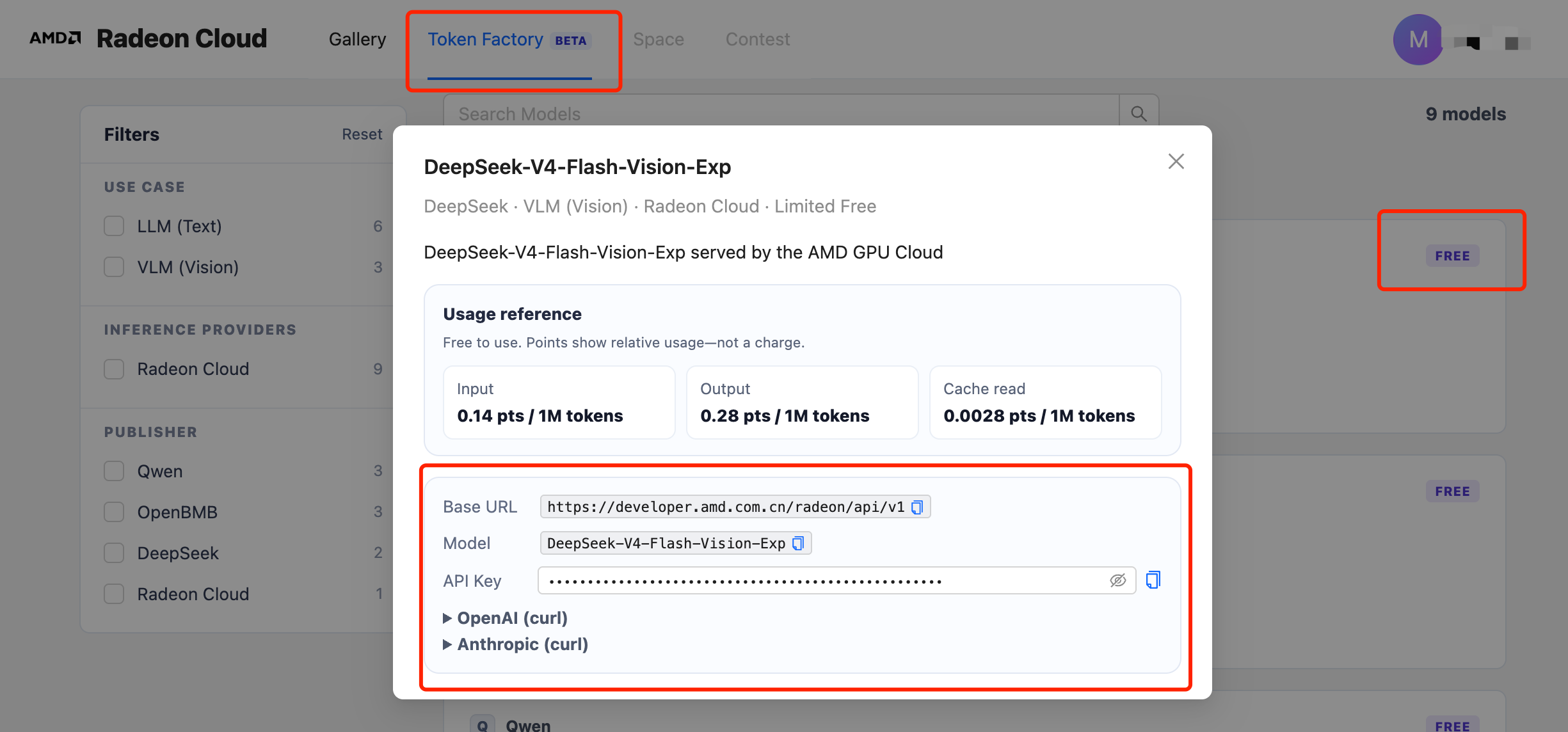Image resolution: width=1568 pixels, height=732 pixels.
Task: Click the Base URL text box
Action: pyautogui.click(x=735, y=507)
